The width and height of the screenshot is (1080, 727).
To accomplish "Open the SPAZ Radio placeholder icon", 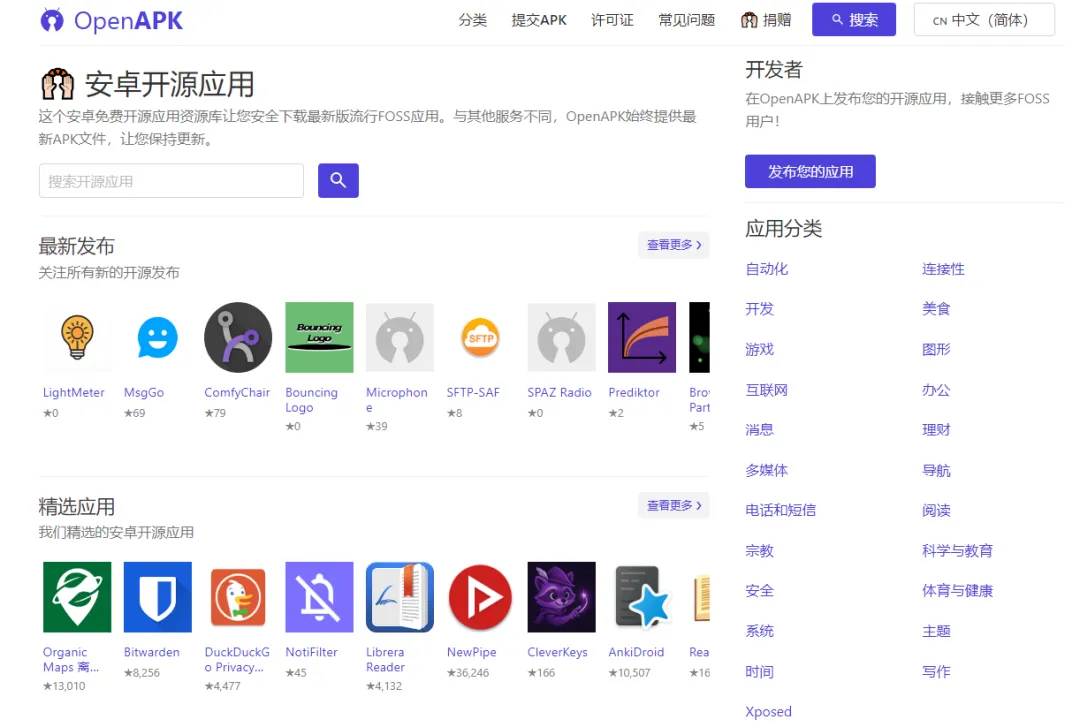I will [x=561, y=338].
